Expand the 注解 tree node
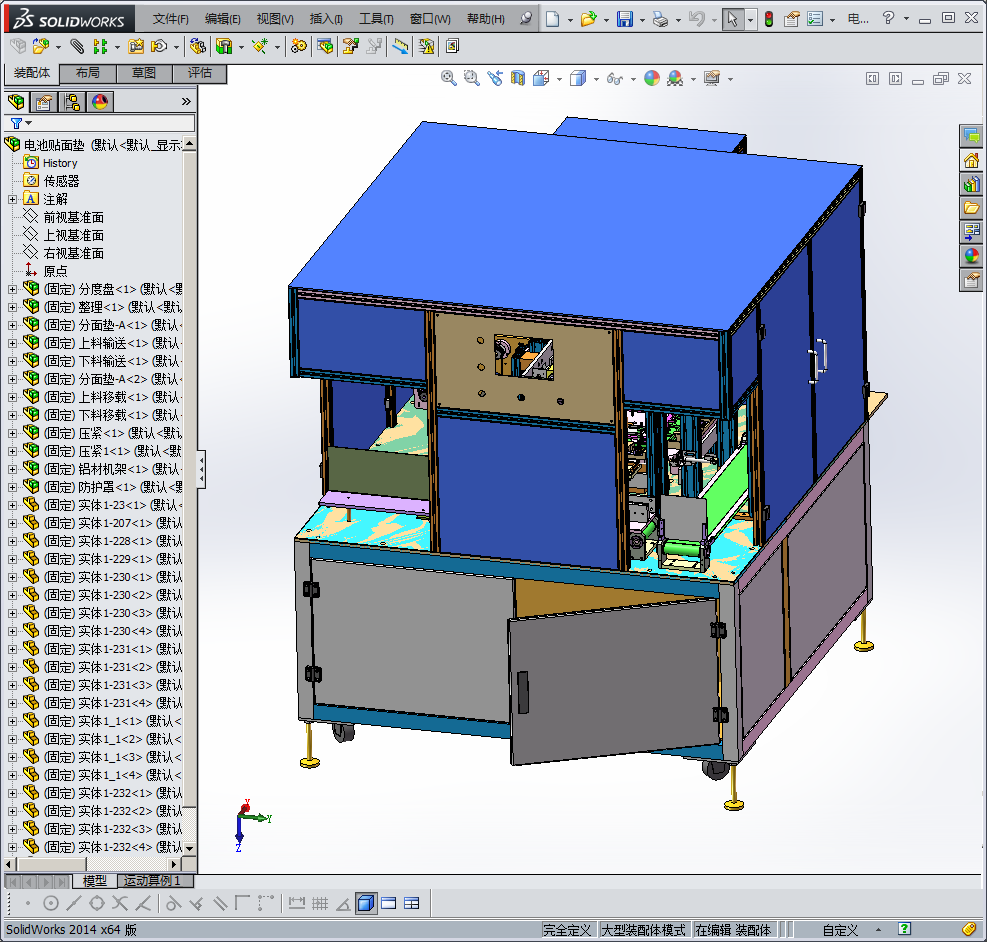The height and width of the screenshot is (942, 987). pyautogui.click(x=12, y=199)
